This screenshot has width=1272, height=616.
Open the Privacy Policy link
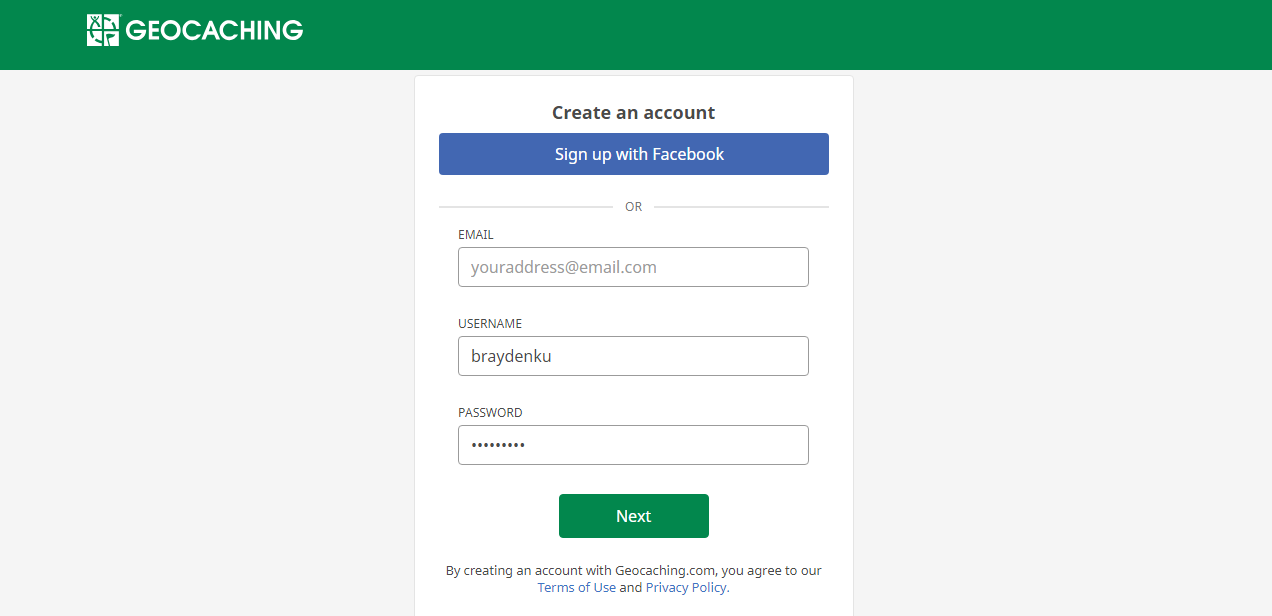686,588
